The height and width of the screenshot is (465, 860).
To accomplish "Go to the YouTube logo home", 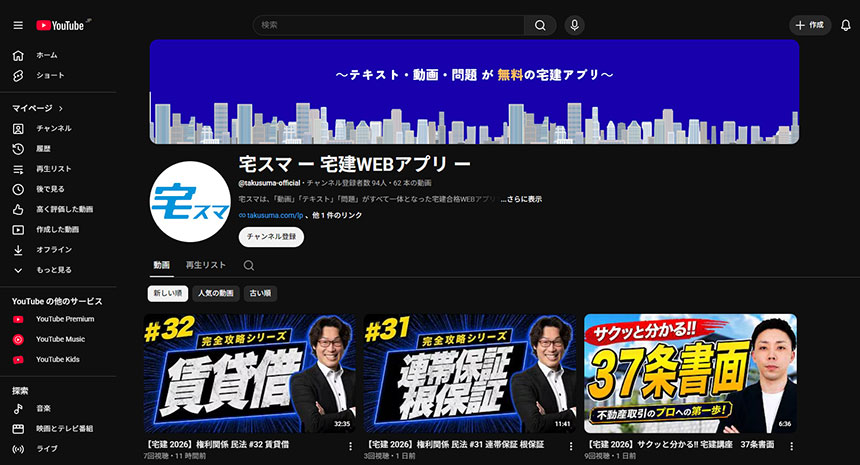I will (60, 25).
